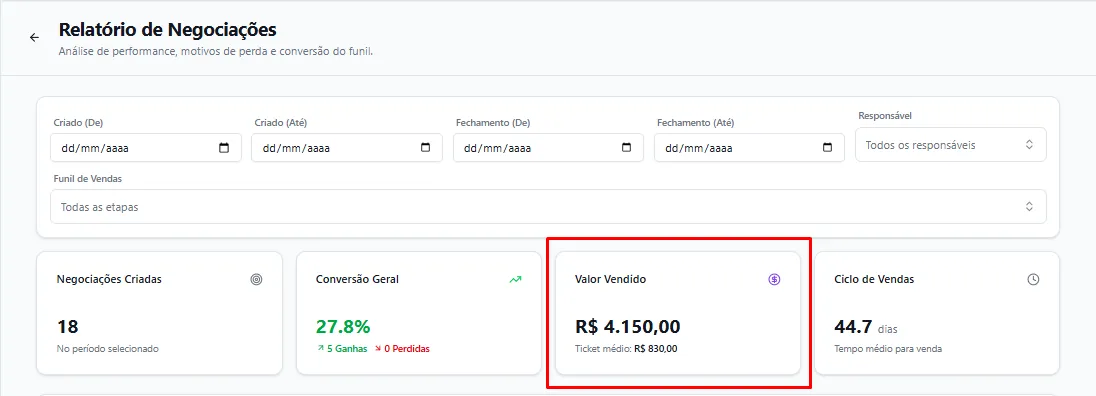This screenshot has width=1096, height=396.
Task: Open calendar picker in Criado (De) field
Action: pyautogui.click(x=224, y=148)
